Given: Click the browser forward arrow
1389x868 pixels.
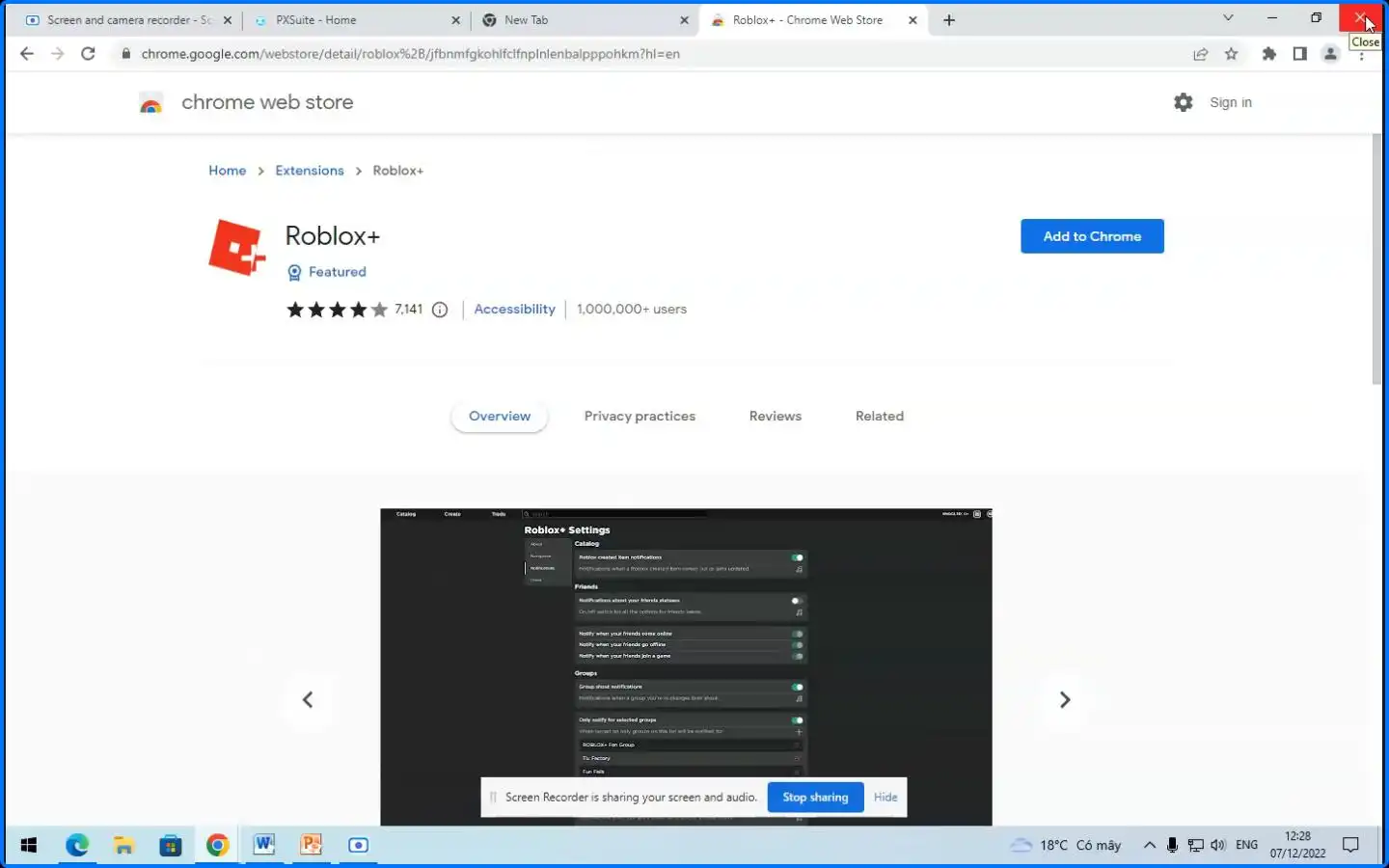Looking at the screenshot, I should tap(58, 54).
